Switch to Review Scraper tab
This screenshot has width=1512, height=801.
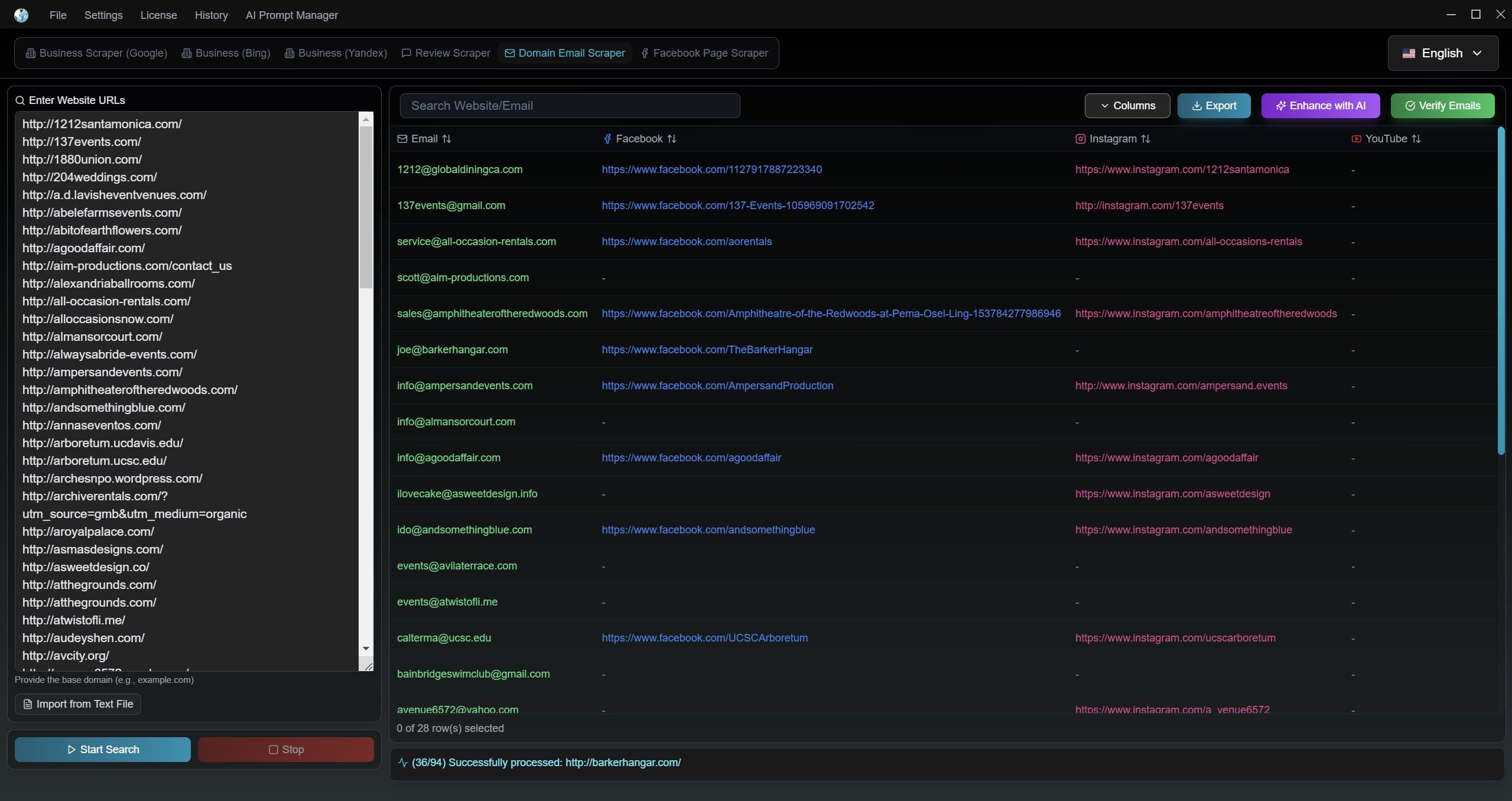pyautogui.click(x=446, y=53)
